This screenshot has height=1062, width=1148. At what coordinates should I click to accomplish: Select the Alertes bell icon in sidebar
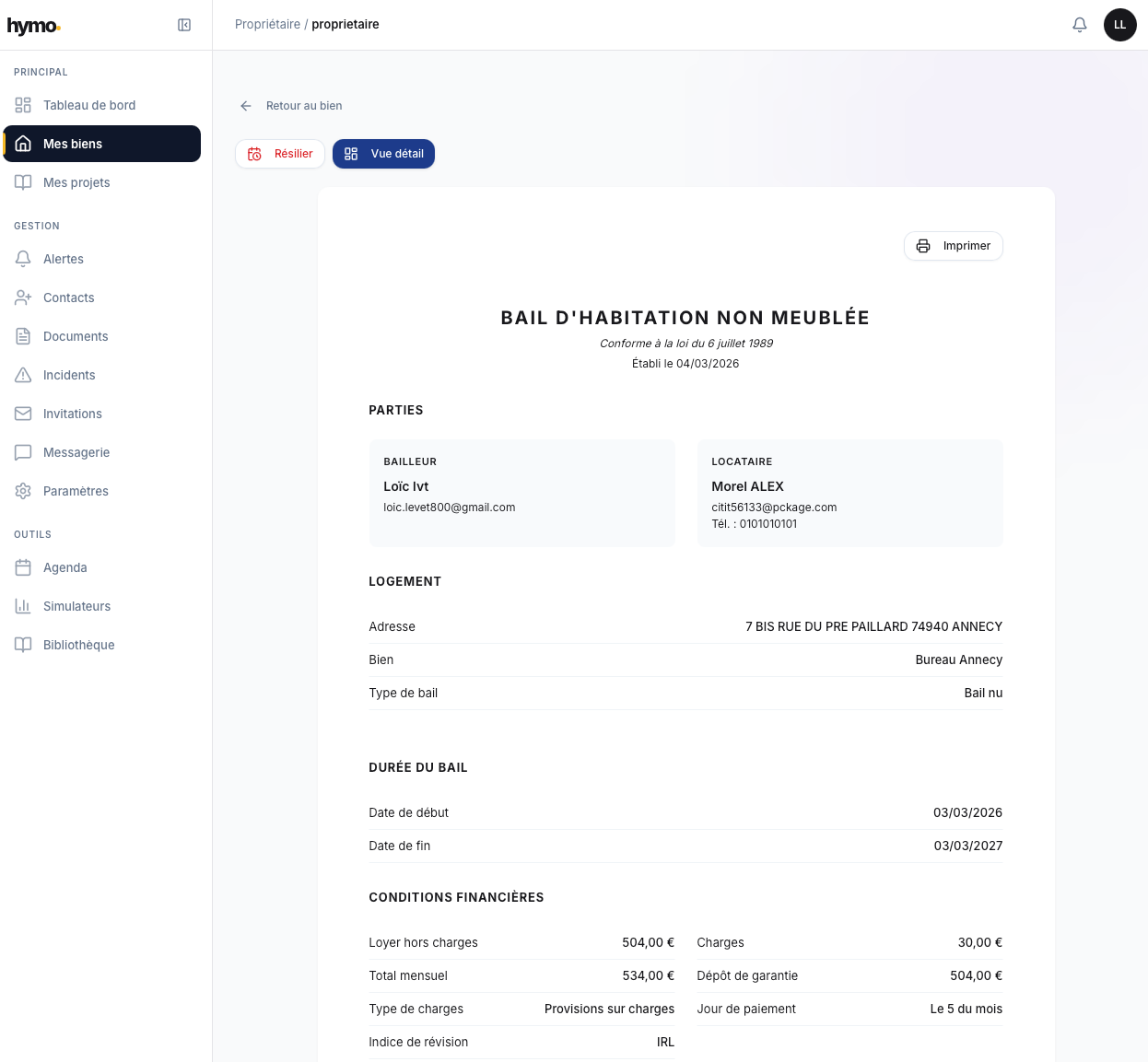pos(23,259)
